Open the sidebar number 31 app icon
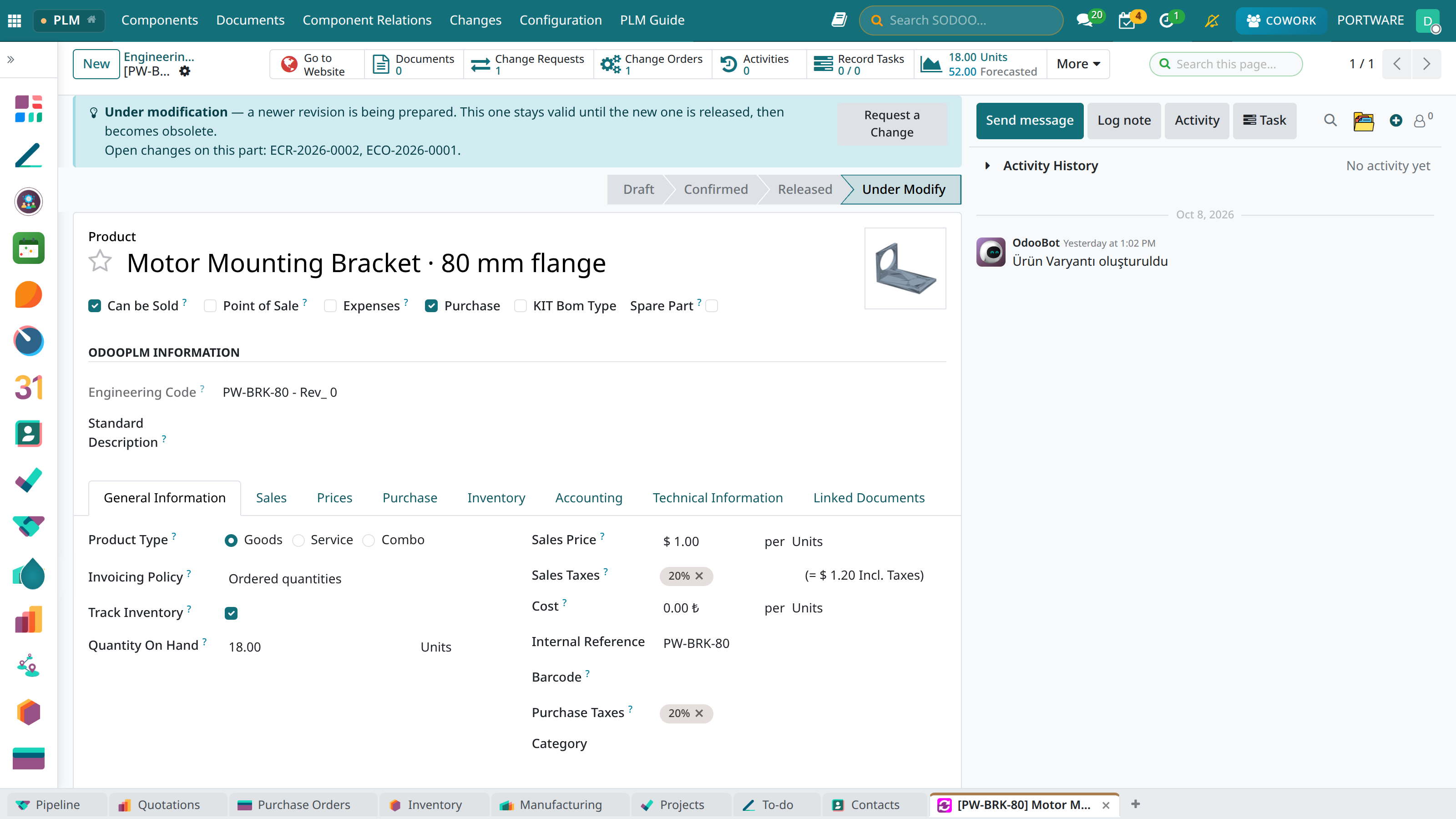 click(28, 387)
